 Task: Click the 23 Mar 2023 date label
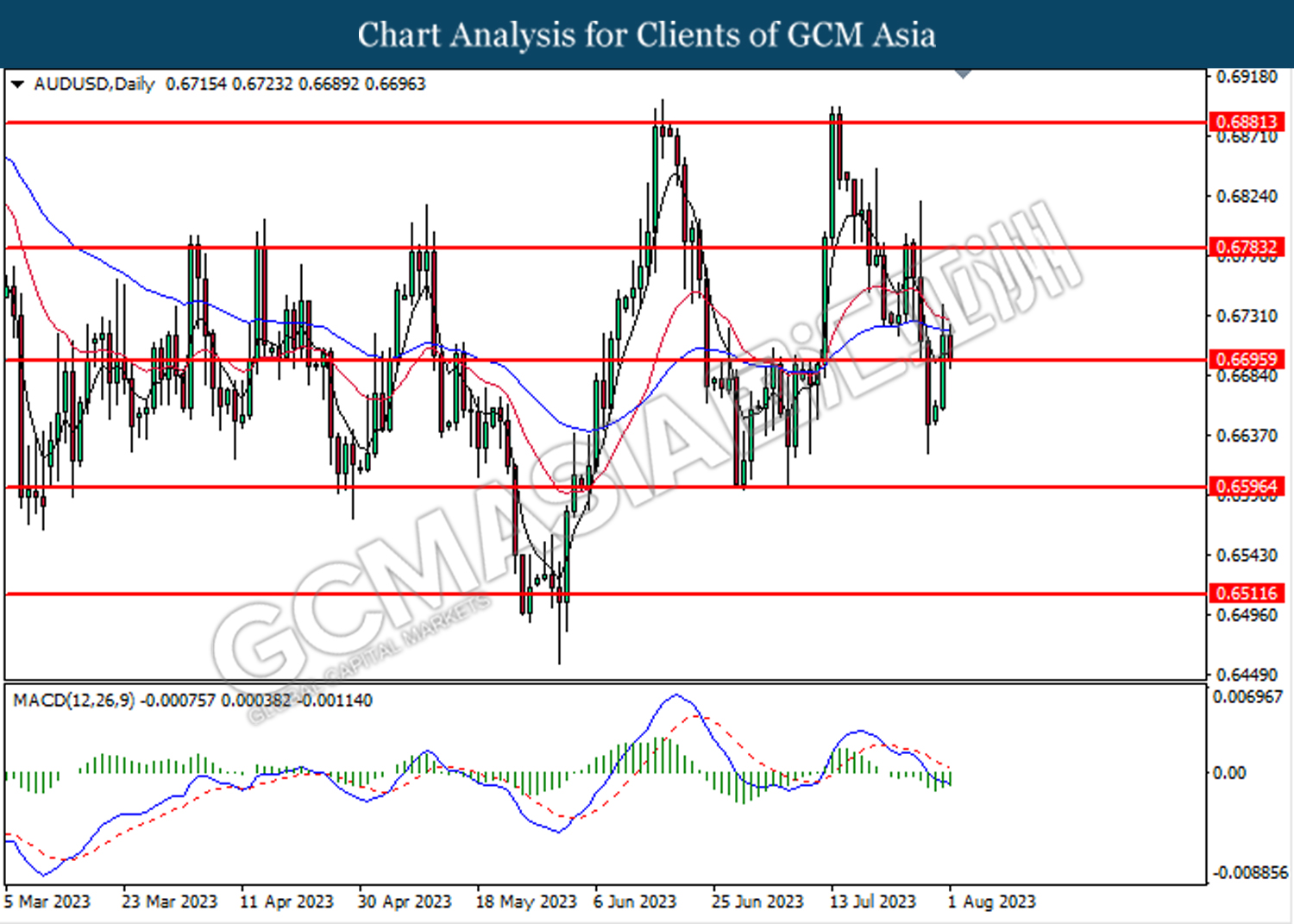tap(170, 902)
